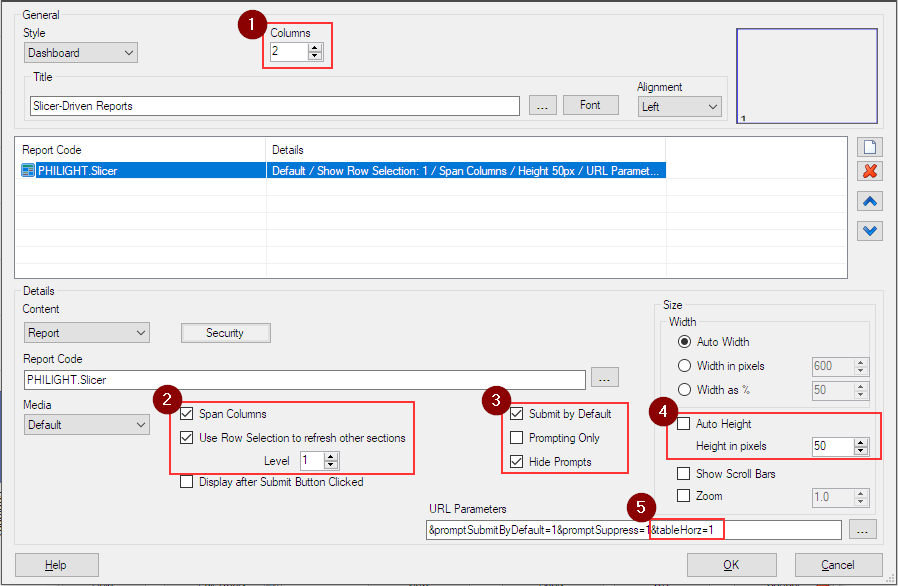Click the new report section icon
The width and height of the screenshot is (898, 586).
pyautogui.click(x=869, y=147)
